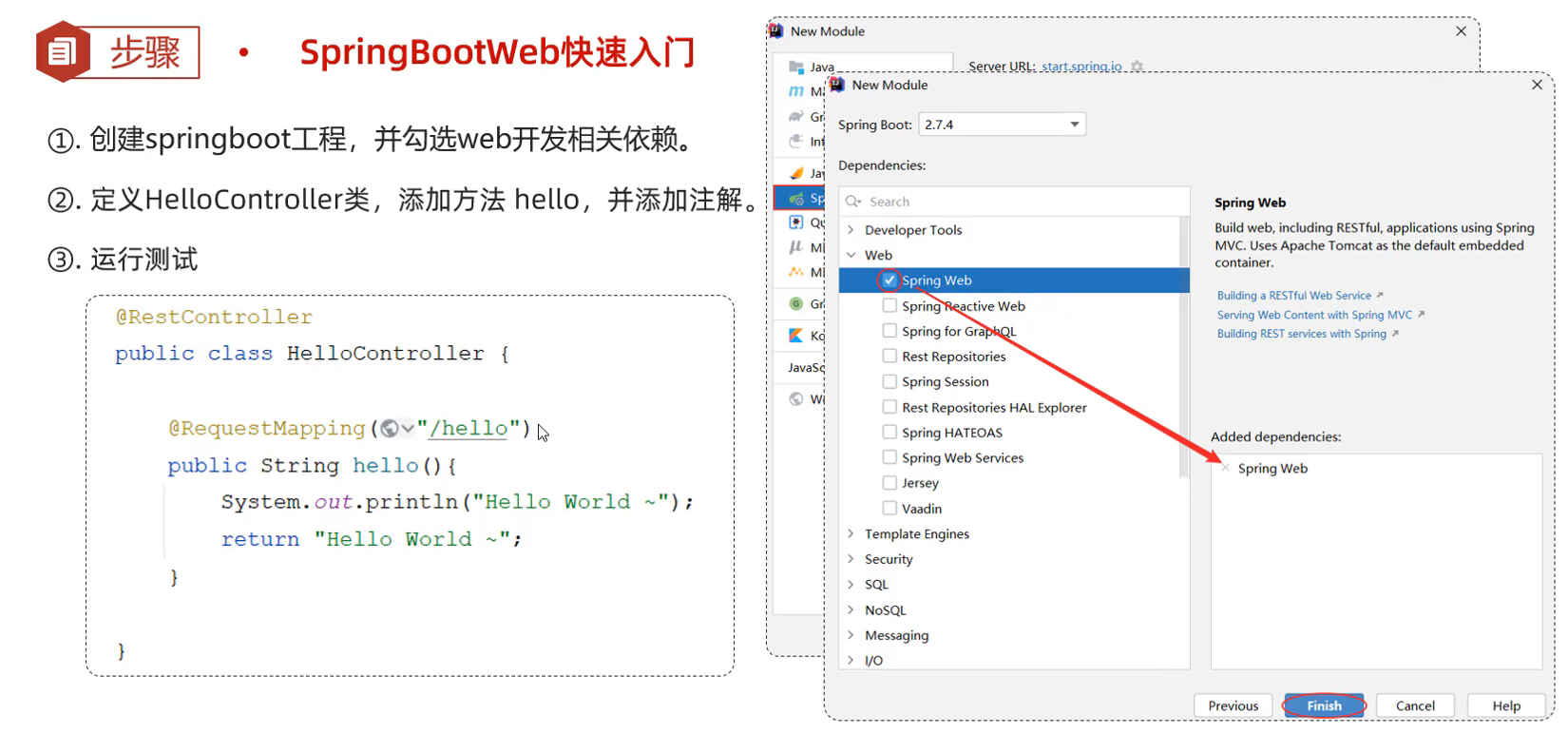Select the Spring Initializr leaf icon
This screenshot has width=1568, height=734.
[x=796, y=199]
